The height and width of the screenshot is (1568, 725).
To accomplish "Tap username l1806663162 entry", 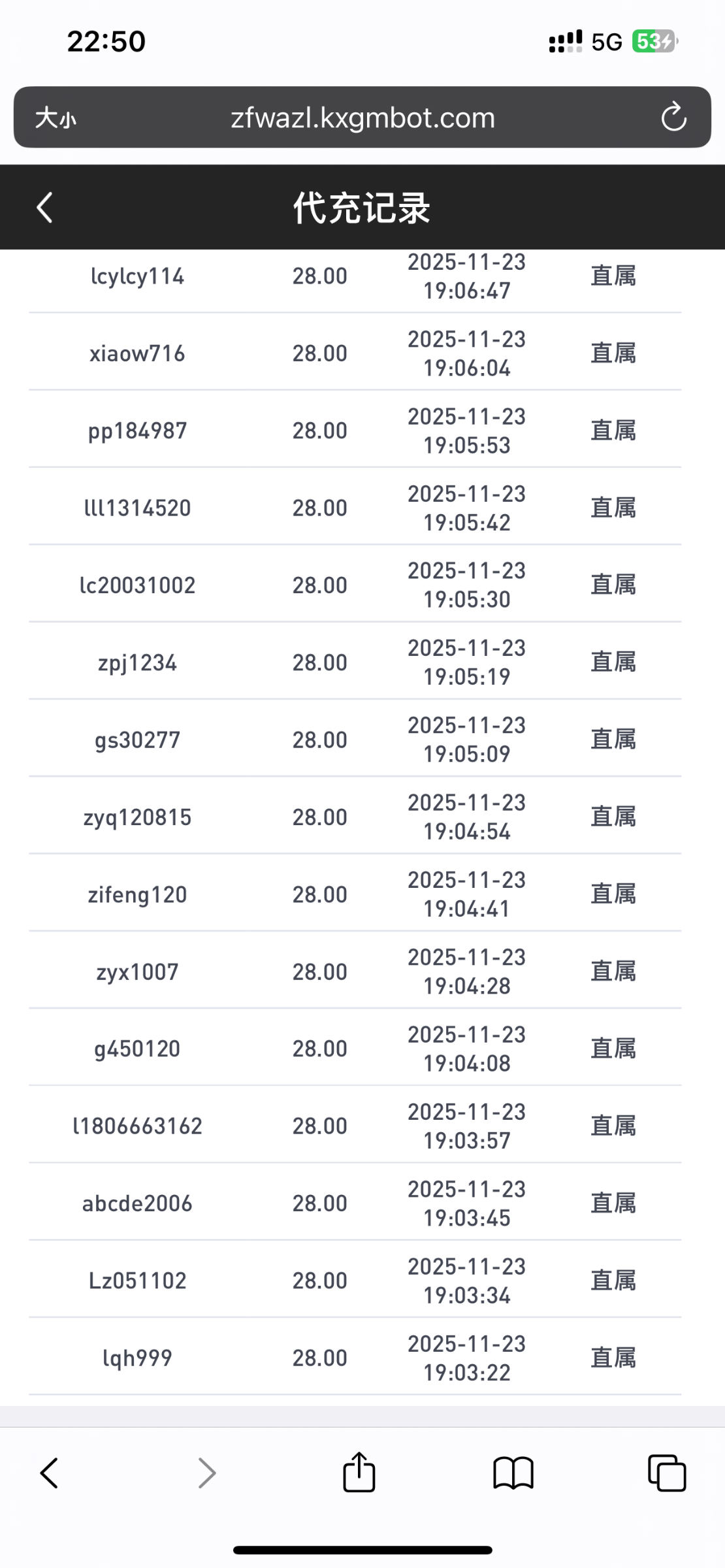I will click(137, 1126).
